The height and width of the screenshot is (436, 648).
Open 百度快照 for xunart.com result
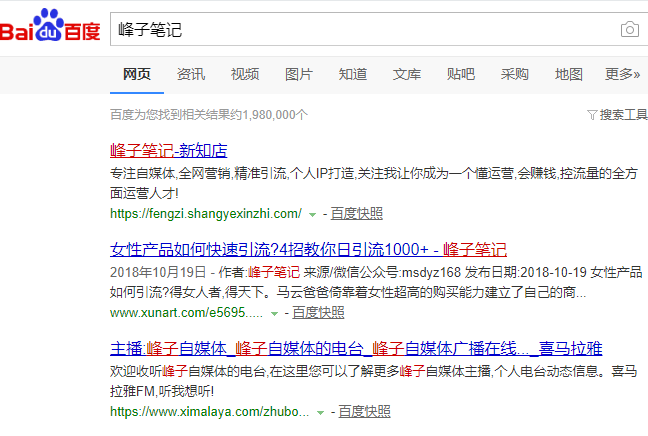(x=318, y=313)
